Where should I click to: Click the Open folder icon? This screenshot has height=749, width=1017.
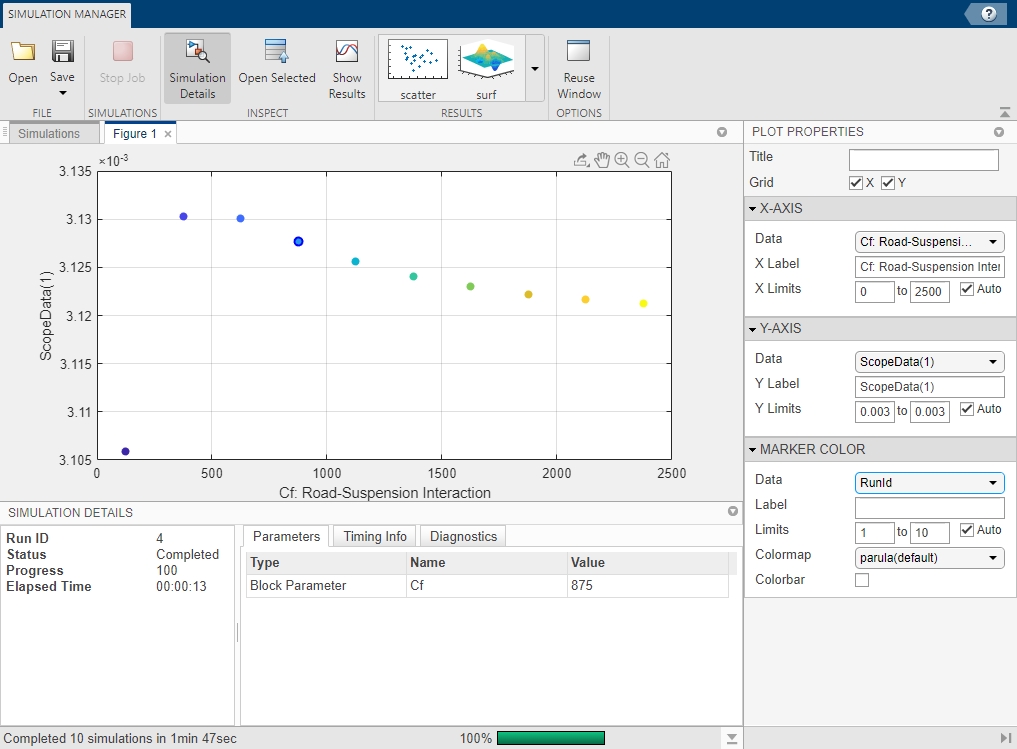(x=22, y=52)
